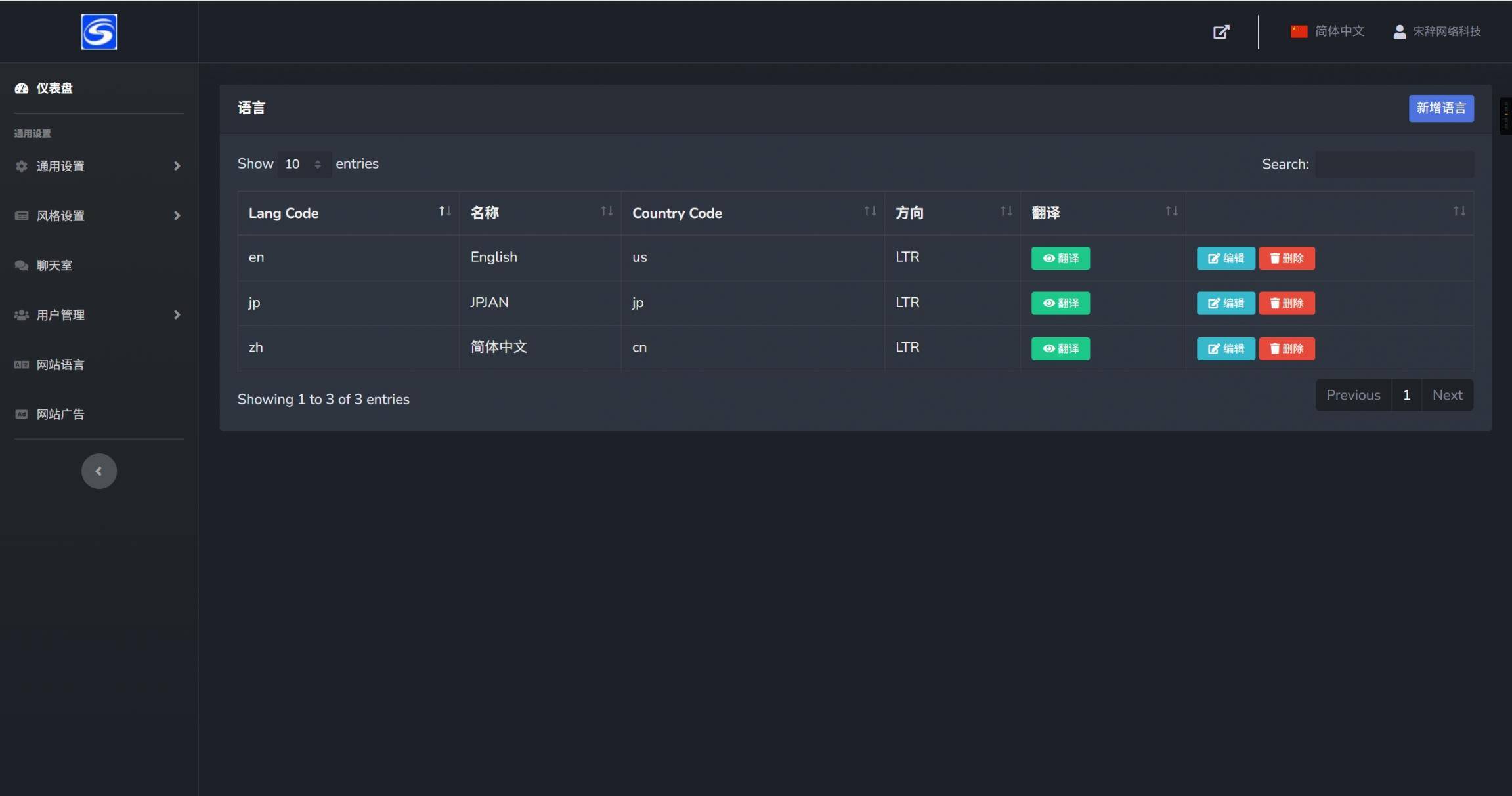Sort by 方向 column arrows
This screenshot has height=796, width=1512.
[x=1006, y=211]
